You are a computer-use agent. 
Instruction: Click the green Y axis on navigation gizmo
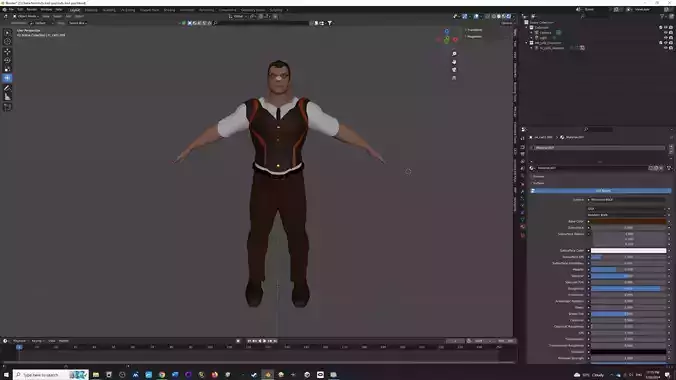[x=447, y=40]
